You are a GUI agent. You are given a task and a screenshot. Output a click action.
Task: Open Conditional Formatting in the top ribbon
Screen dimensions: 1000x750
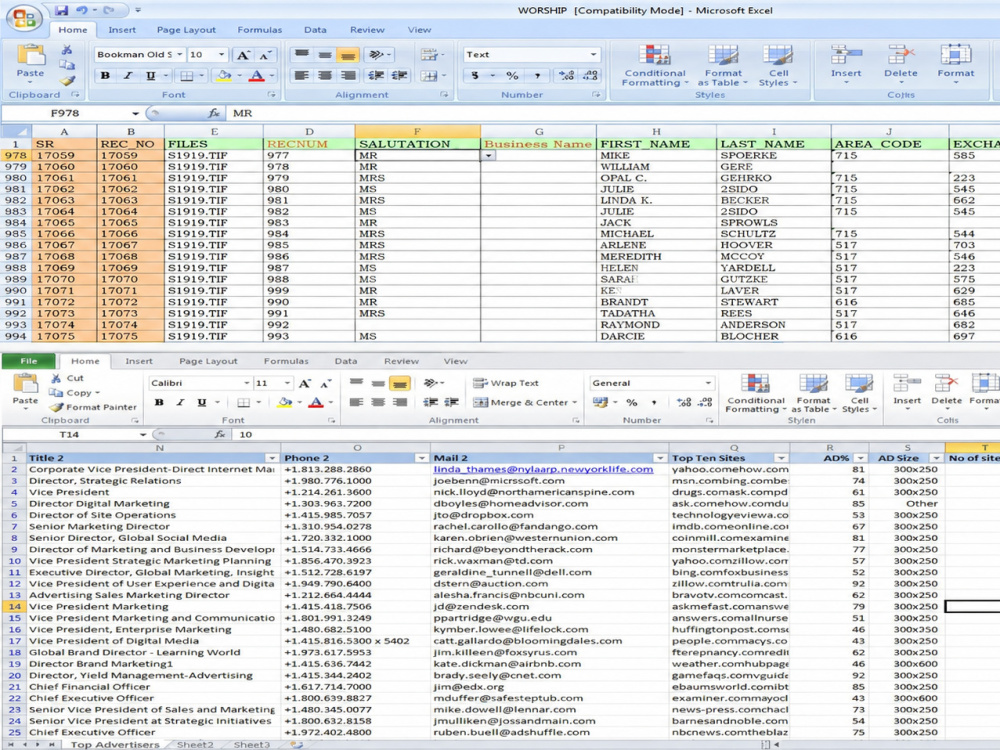click(655, 66)
